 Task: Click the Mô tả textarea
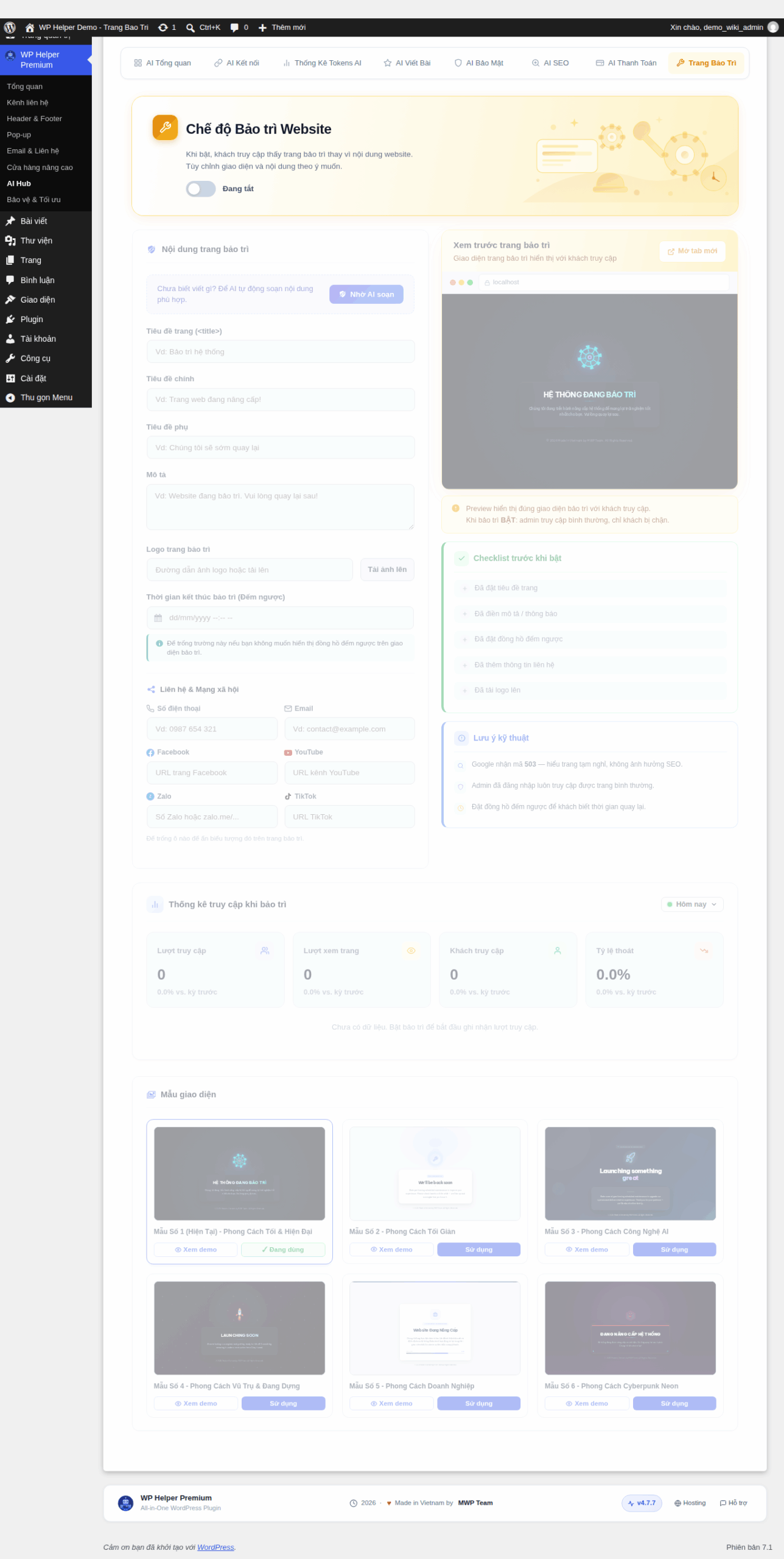281,507
